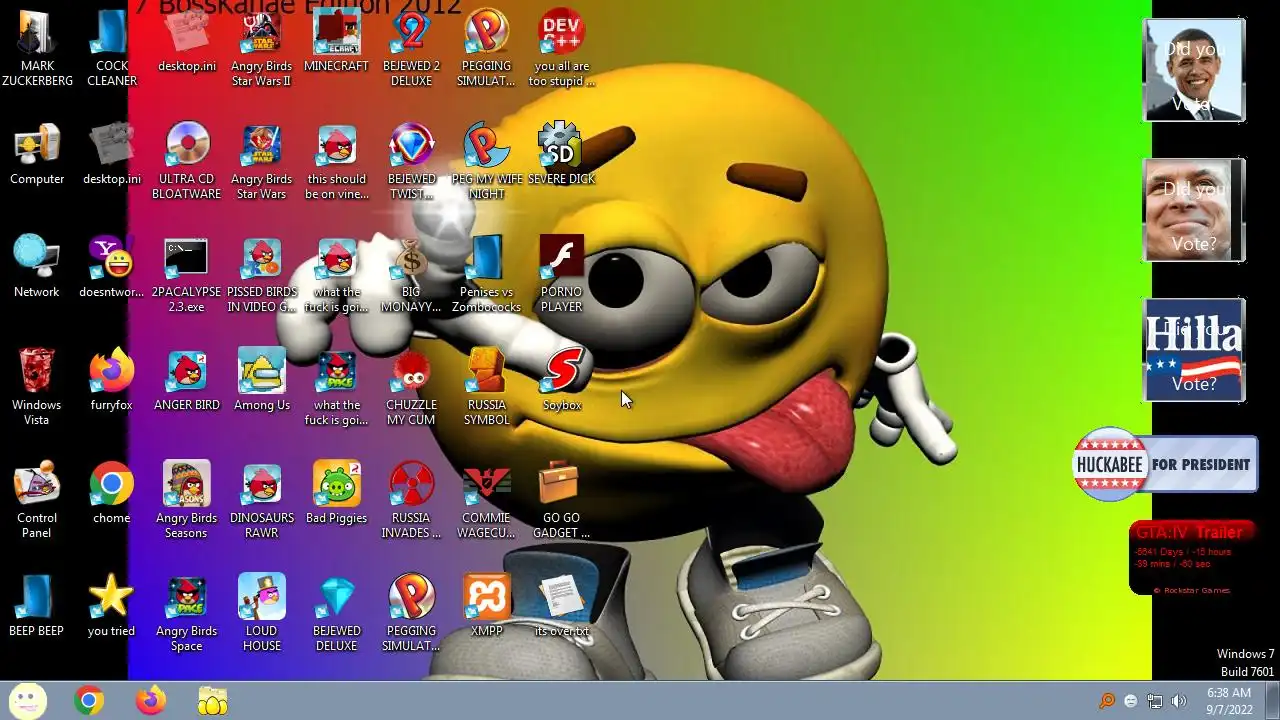Open the doesntwor... Yahoo messenger icon
The image size is (1280, 720).
(112, 267)
